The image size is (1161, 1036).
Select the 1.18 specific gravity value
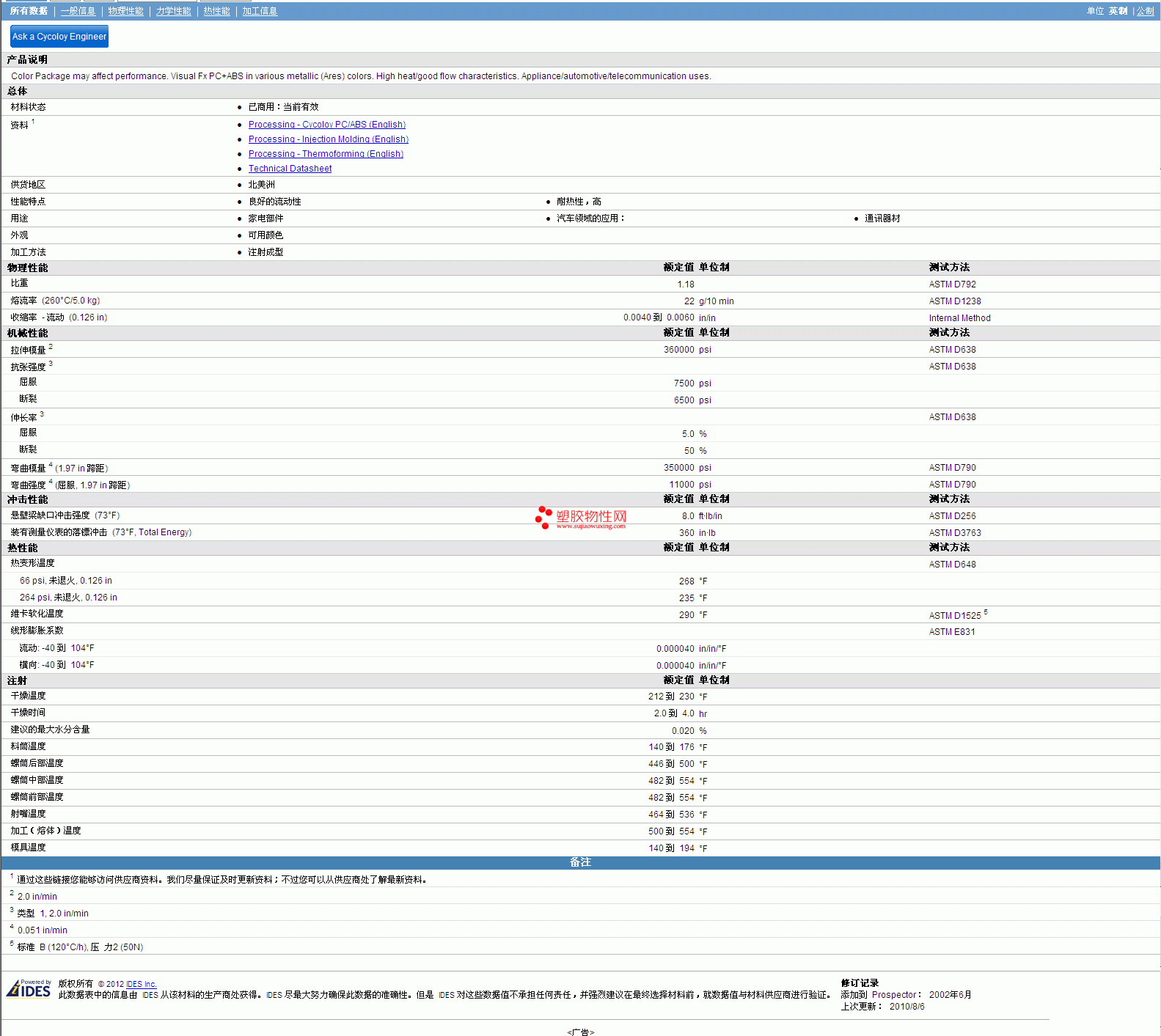tap(686, 284)
